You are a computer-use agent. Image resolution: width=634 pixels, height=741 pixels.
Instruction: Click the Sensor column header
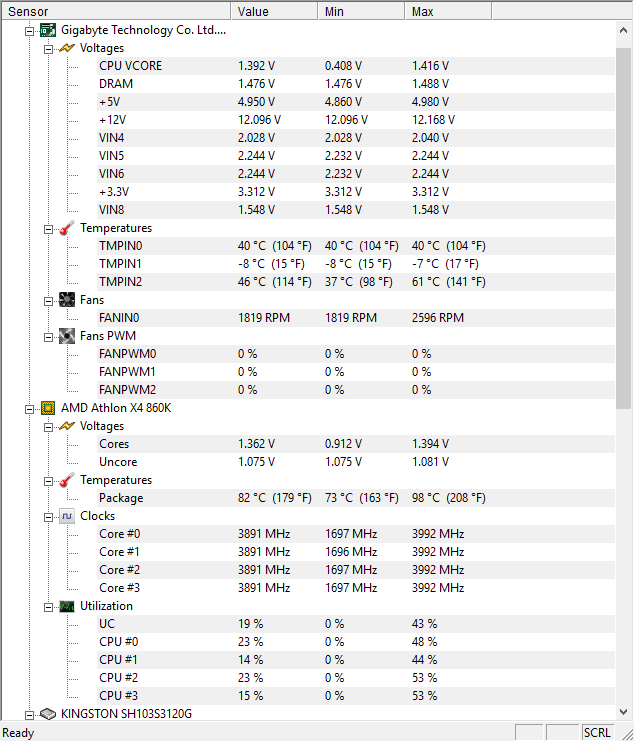(115, 11)
